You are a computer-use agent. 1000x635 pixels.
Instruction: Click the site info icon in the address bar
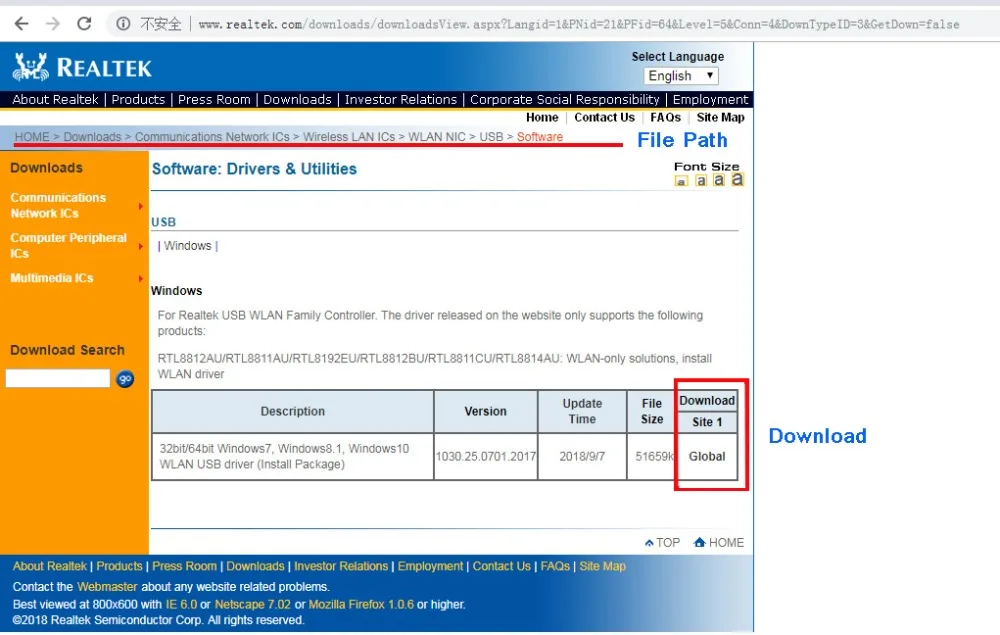[123, 24]
